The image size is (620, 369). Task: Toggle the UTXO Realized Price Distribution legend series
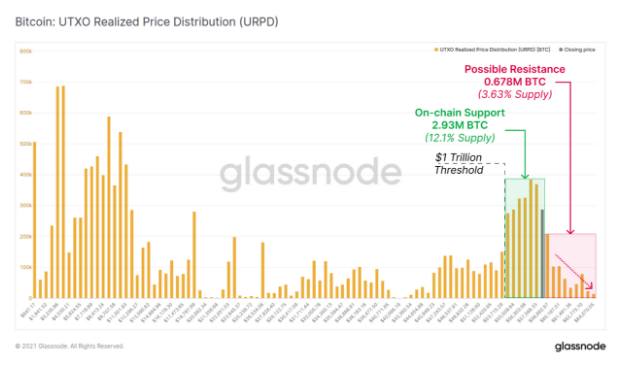(492, 50)
